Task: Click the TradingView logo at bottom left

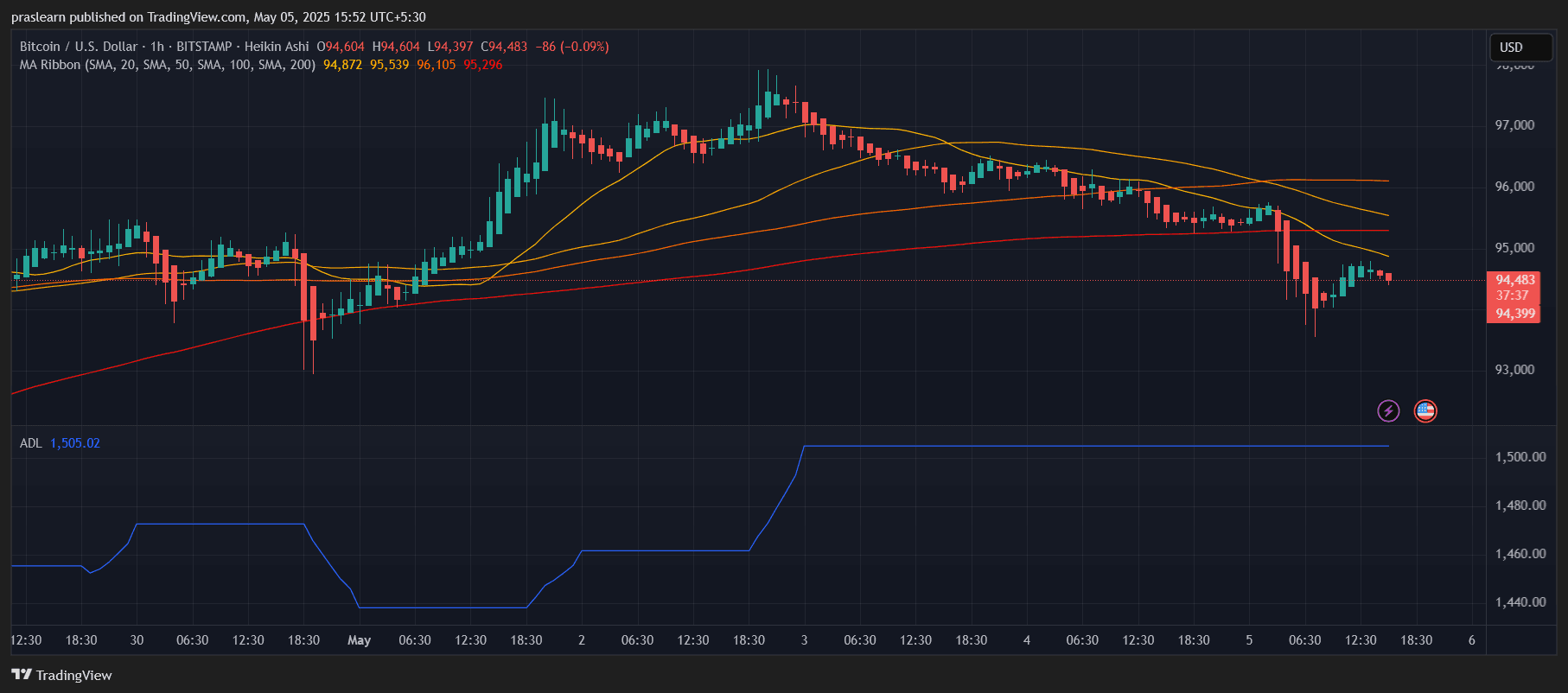Action: click(x=61, y=675)
